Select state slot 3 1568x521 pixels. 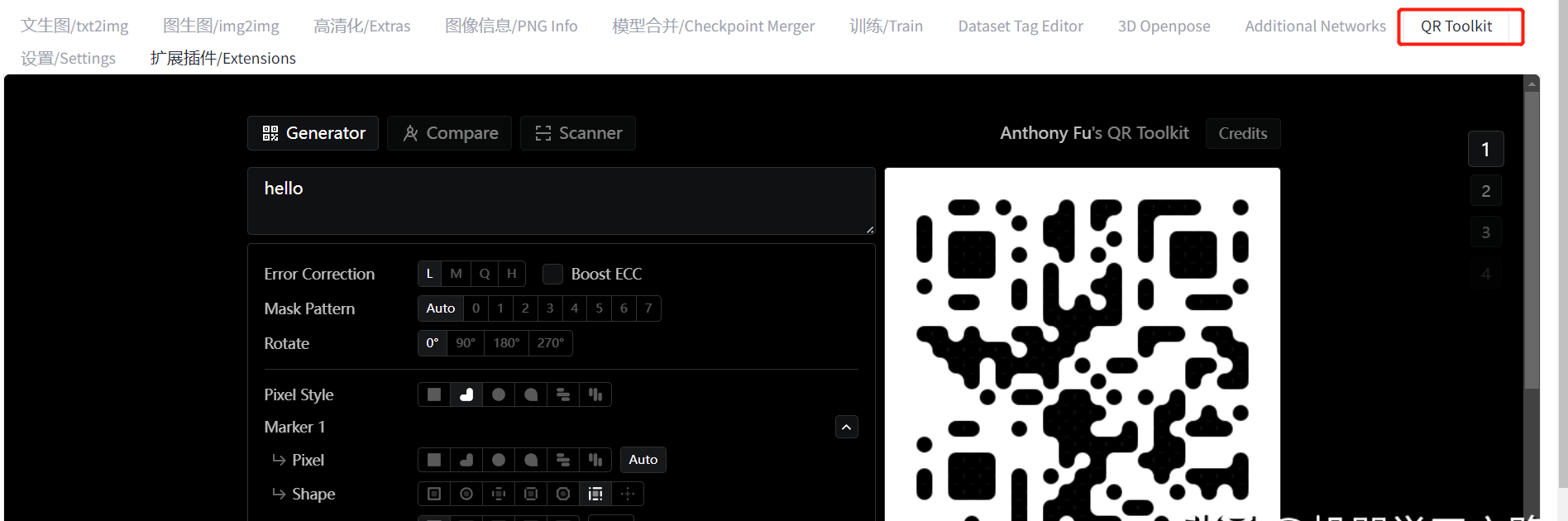tap(1485, 232)
